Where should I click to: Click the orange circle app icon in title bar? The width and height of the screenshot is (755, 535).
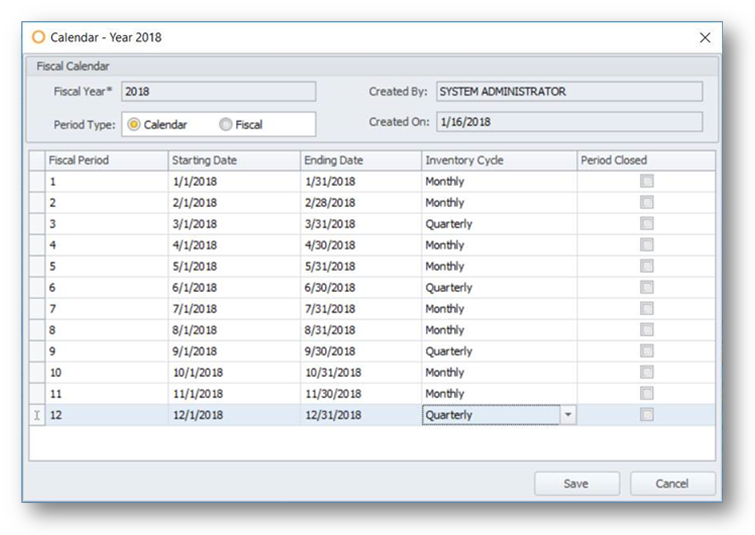[39, 37]
